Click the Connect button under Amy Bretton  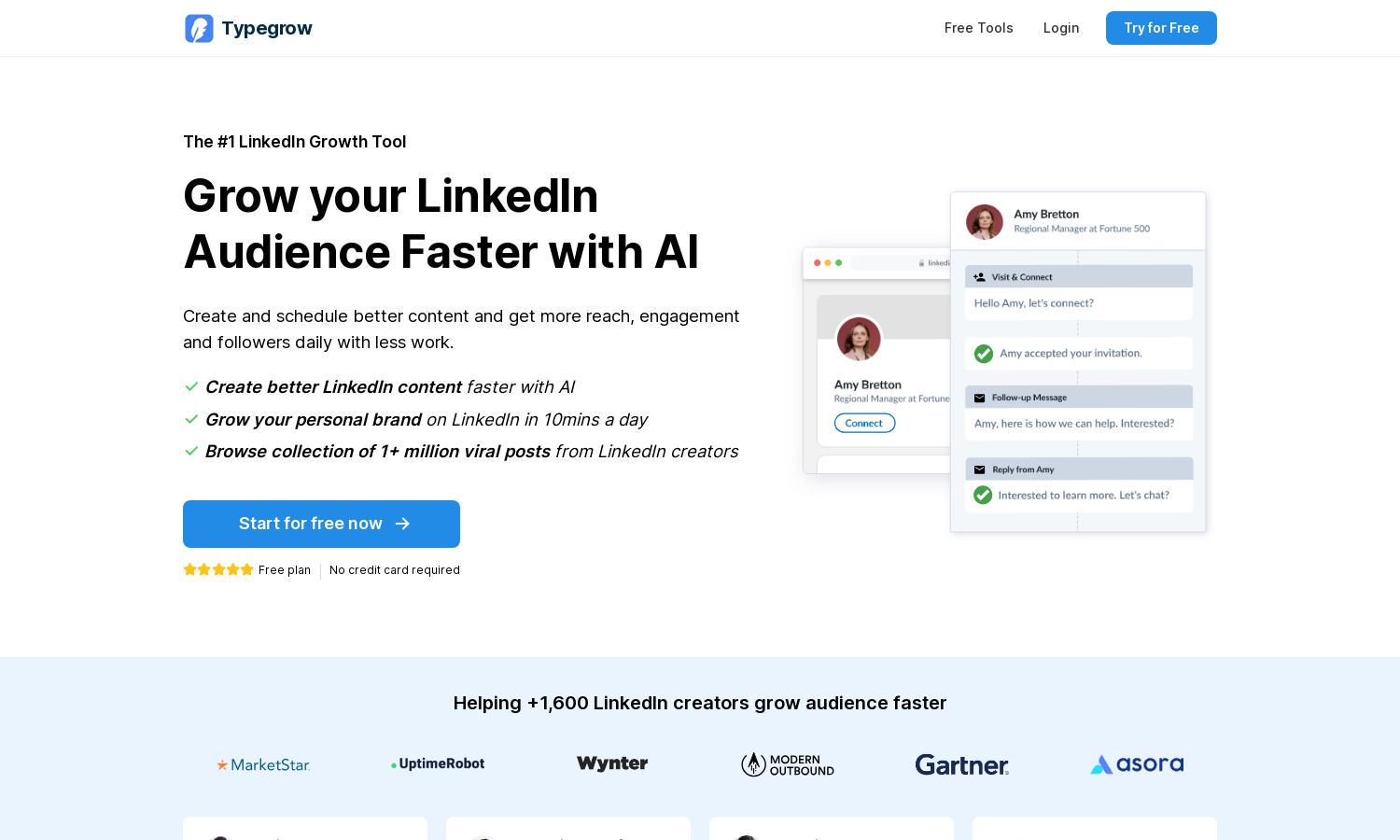[864, 423]
